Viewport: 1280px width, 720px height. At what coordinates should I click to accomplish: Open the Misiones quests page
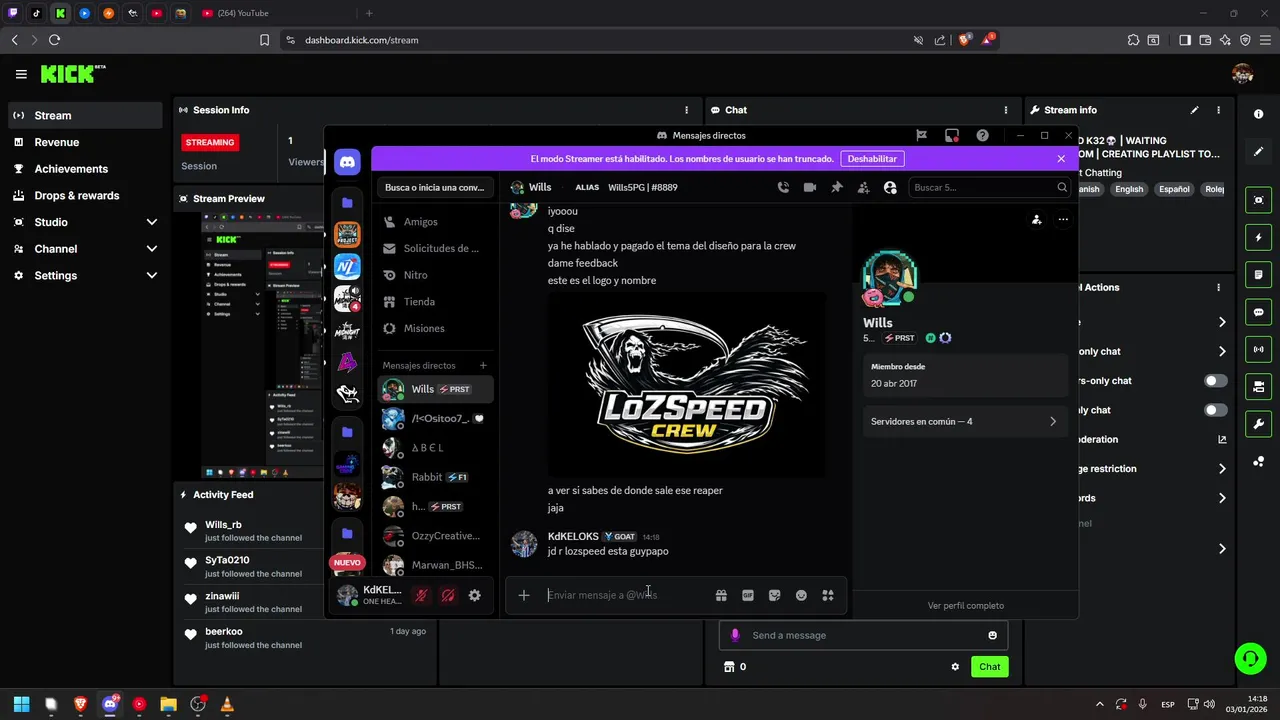click(x=437, y=328)
